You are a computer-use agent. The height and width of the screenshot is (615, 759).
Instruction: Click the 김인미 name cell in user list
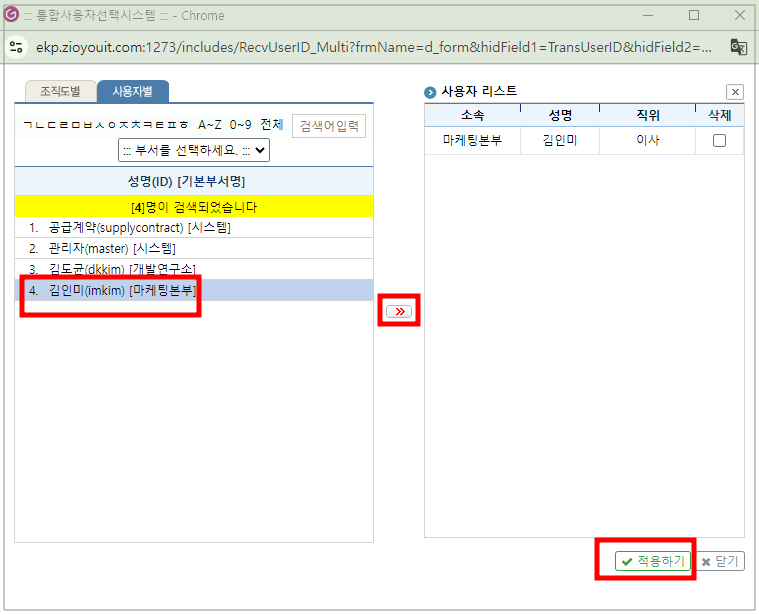coord(560,140)
